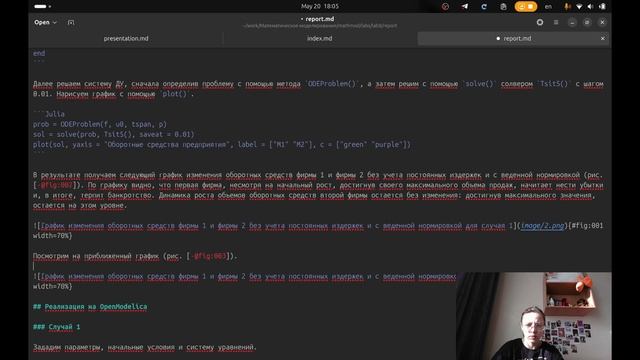Screen dimensions: 640x360
Task: Click the image/2.png link in editor
Action: click(542, 226)
